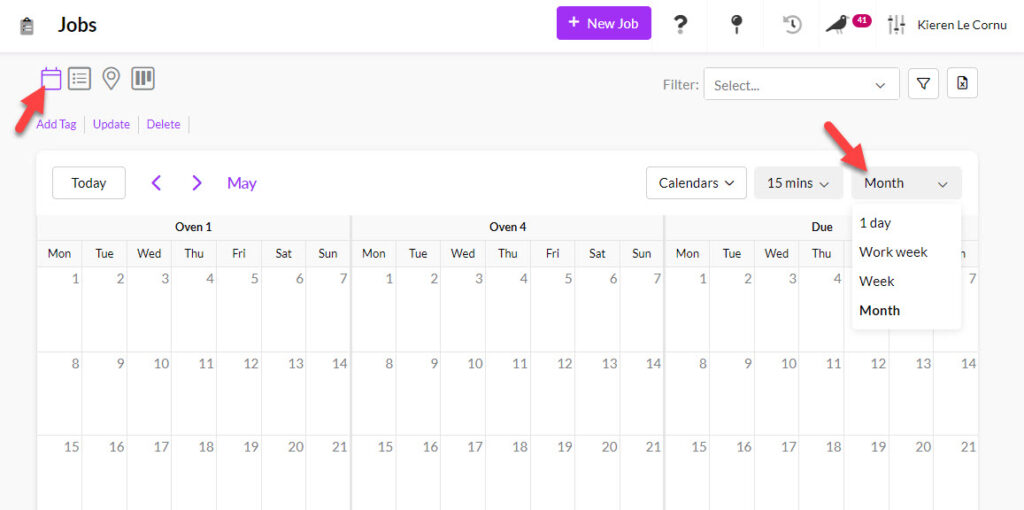Click the pin icon in header

click(737, 24)
